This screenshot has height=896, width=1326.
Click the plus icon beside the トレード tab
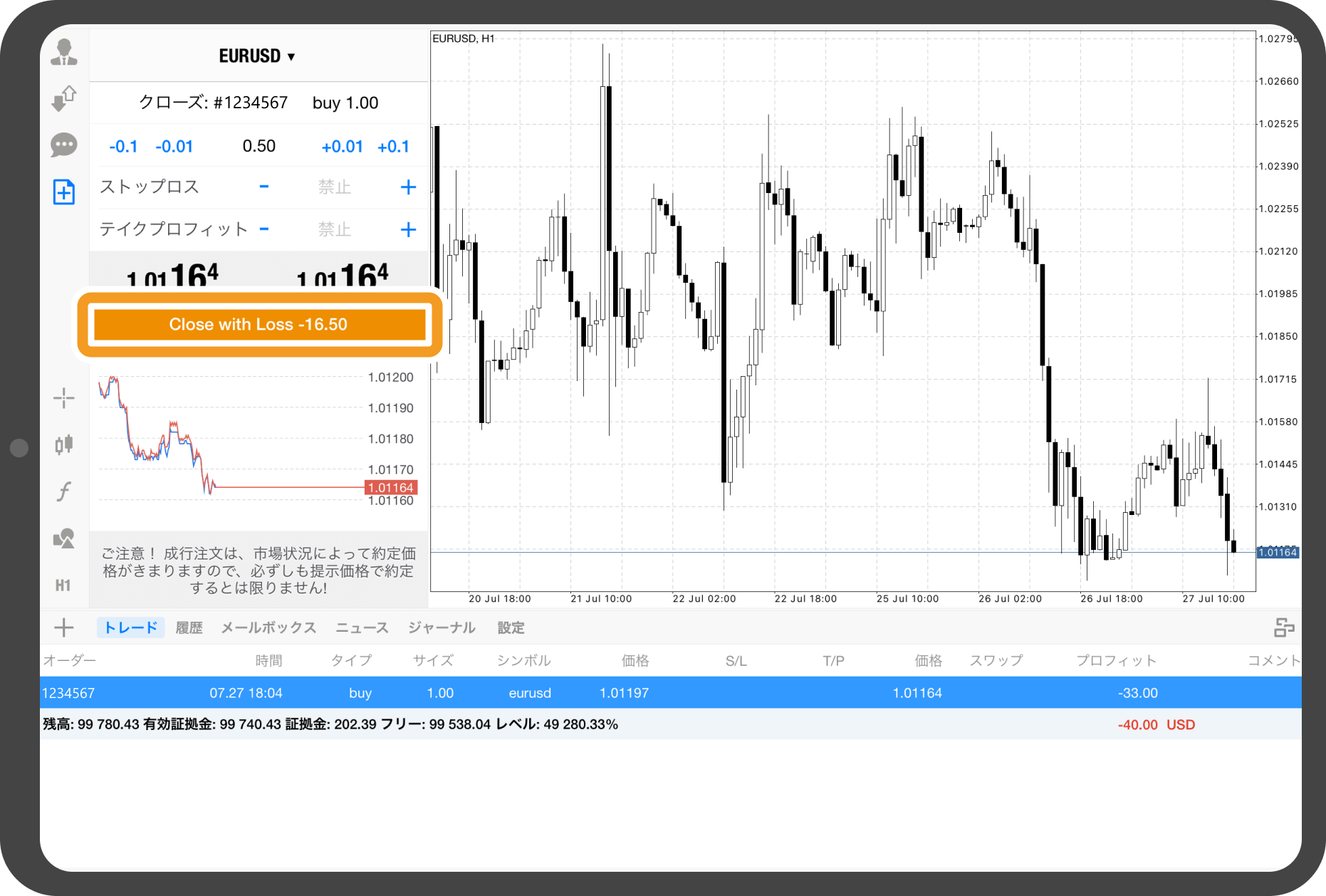(x=64, y=627)
